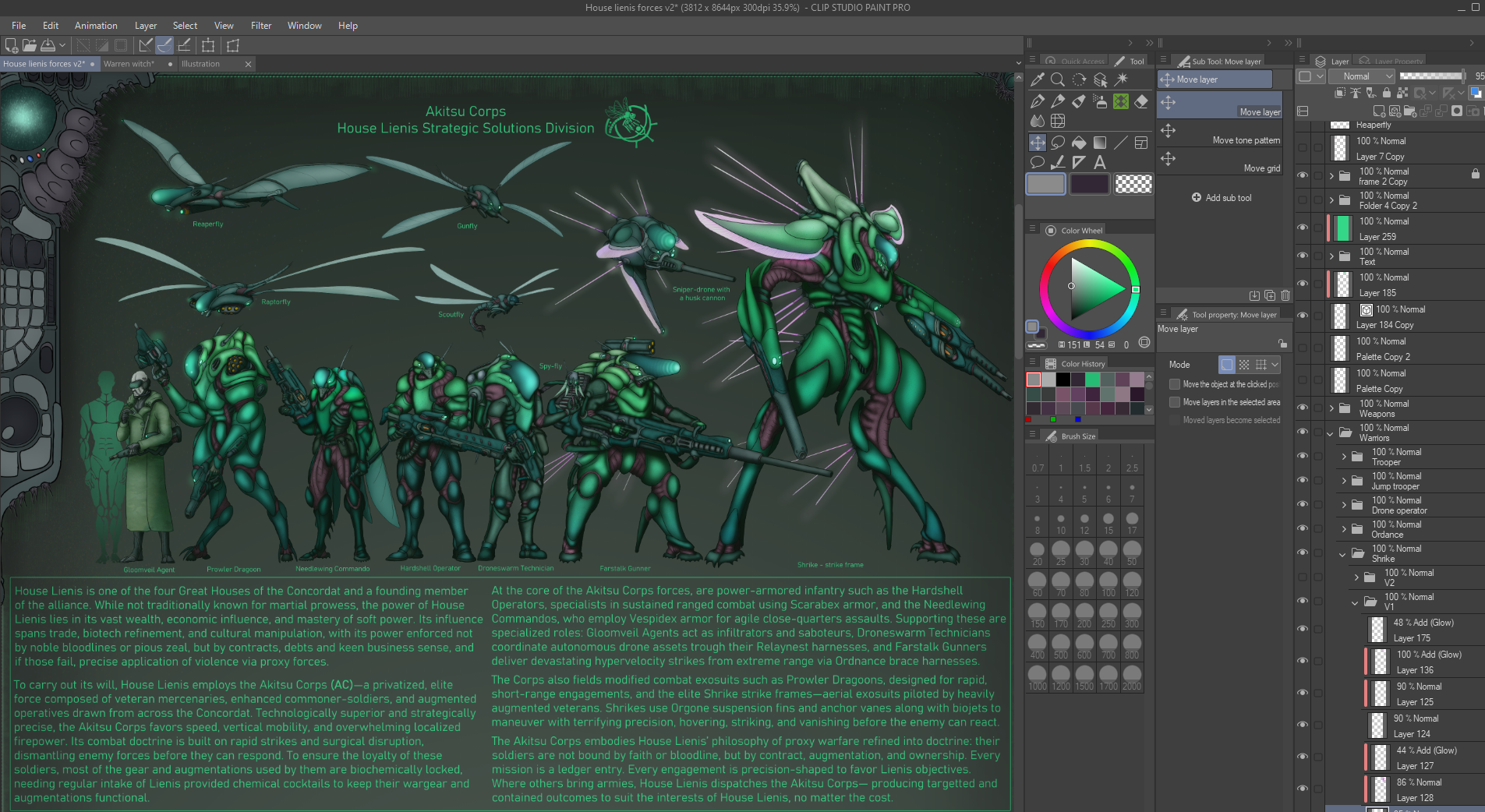Select 2000 in Brush Size panel
Screen dimensions: 1485x812
[x=1132, y=676]
